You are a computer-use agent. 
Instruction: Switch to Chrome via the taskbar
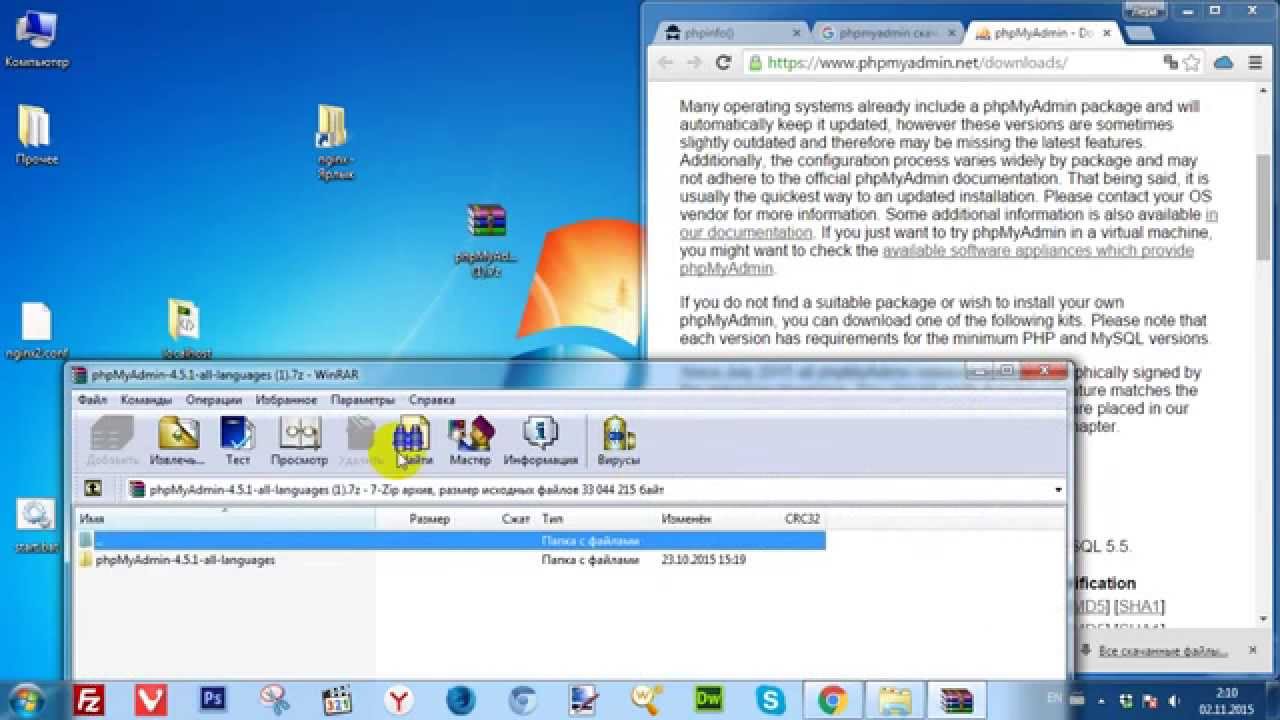click(x=833, y=699)
